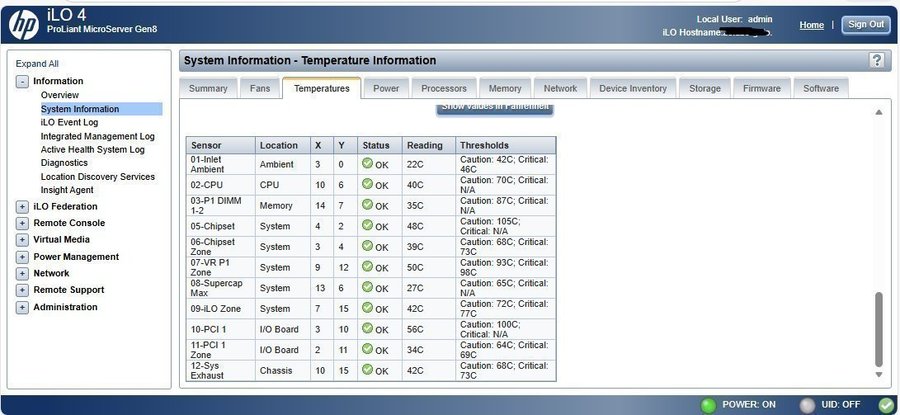Open the help question mark icon
This screenshot has height=415, width=900.
click(876, 61)
